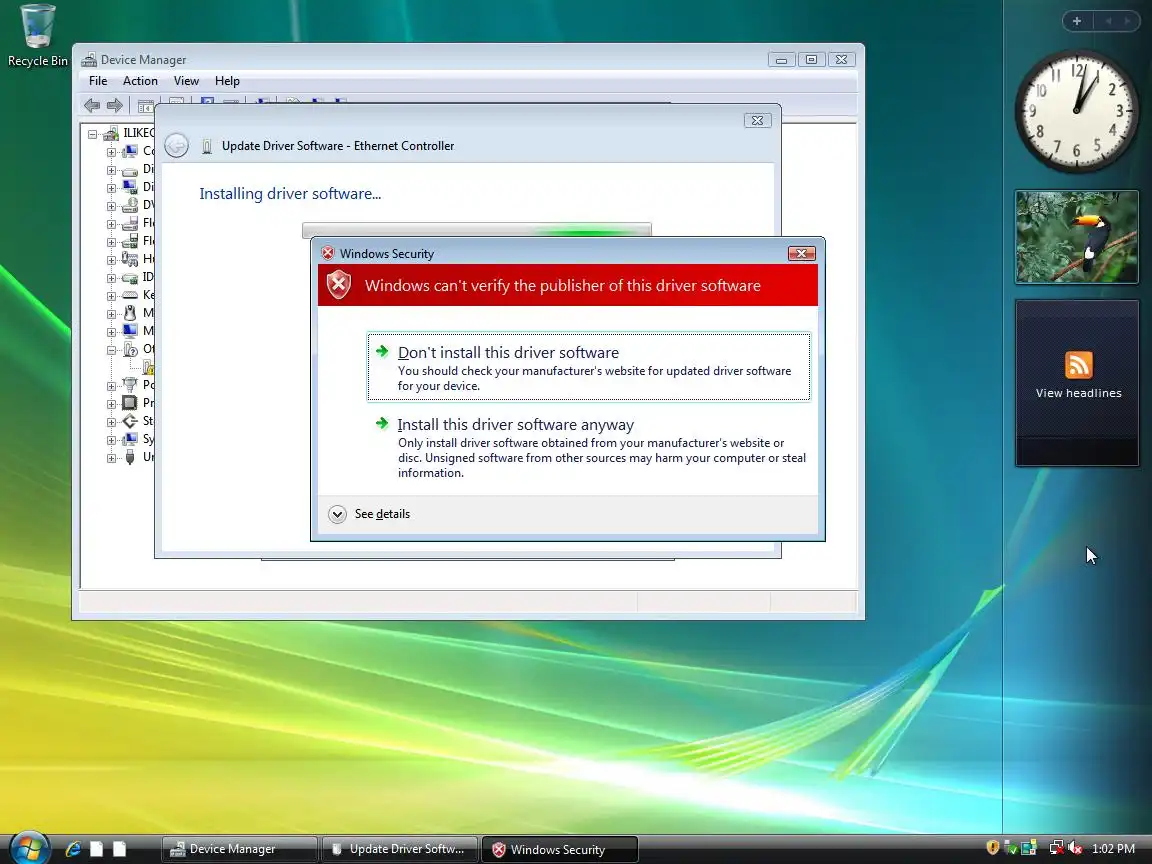Click the orange RSS feed icon
This screenshot has width=1152, height=864.
[x=1079, y=365]
